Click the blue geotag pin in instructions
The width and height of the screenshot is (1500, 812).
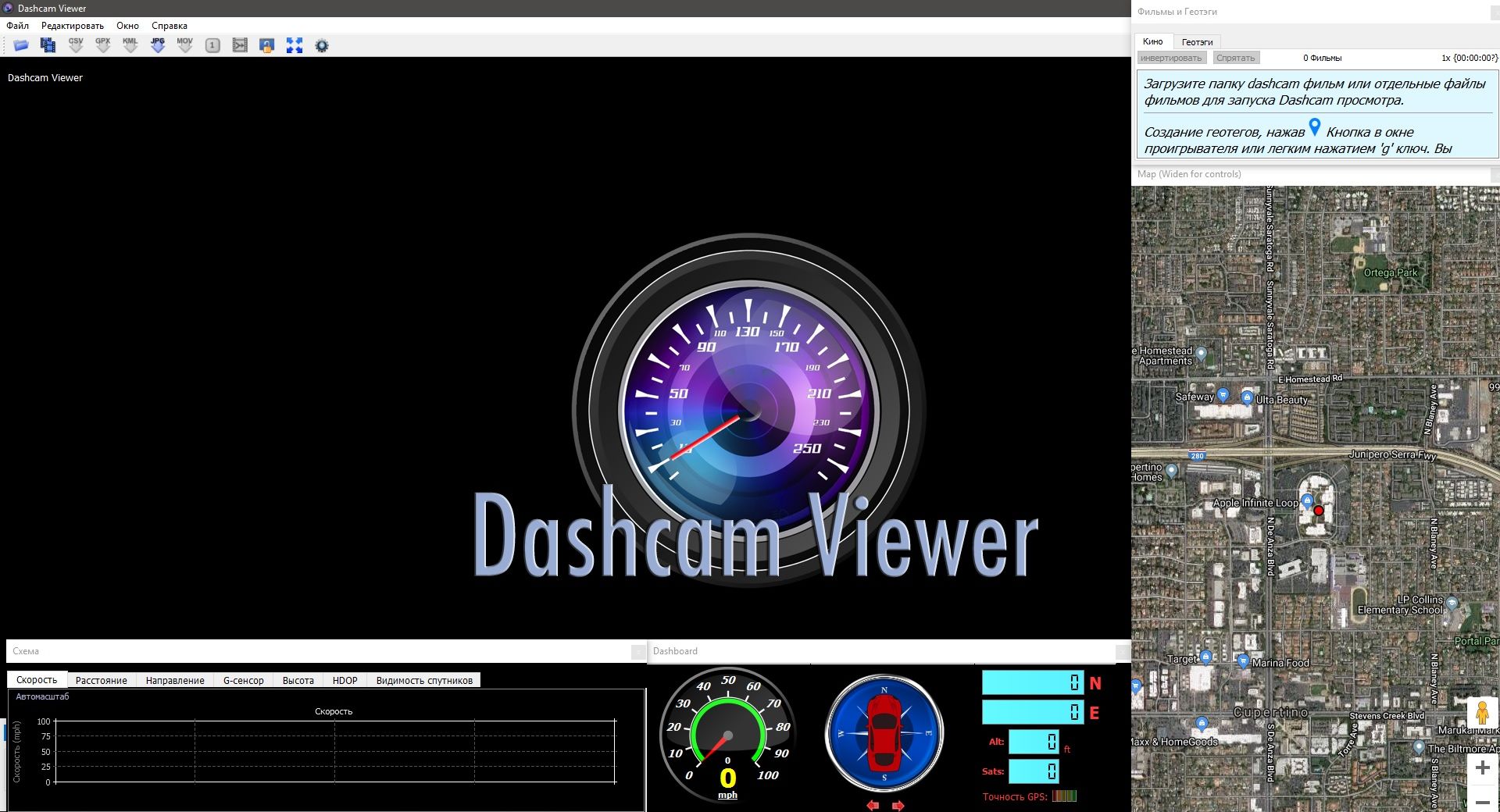click(1315, 127)
